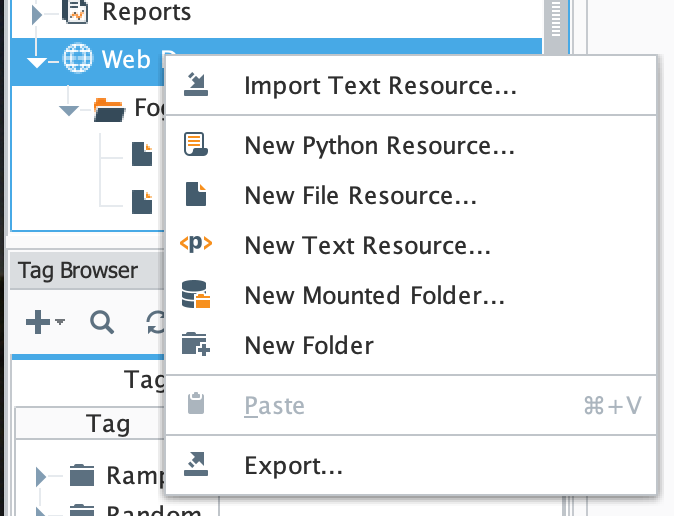Click the New Folder plus icon
This screenshot has width=674, height=516.
(x=195, y=346)
